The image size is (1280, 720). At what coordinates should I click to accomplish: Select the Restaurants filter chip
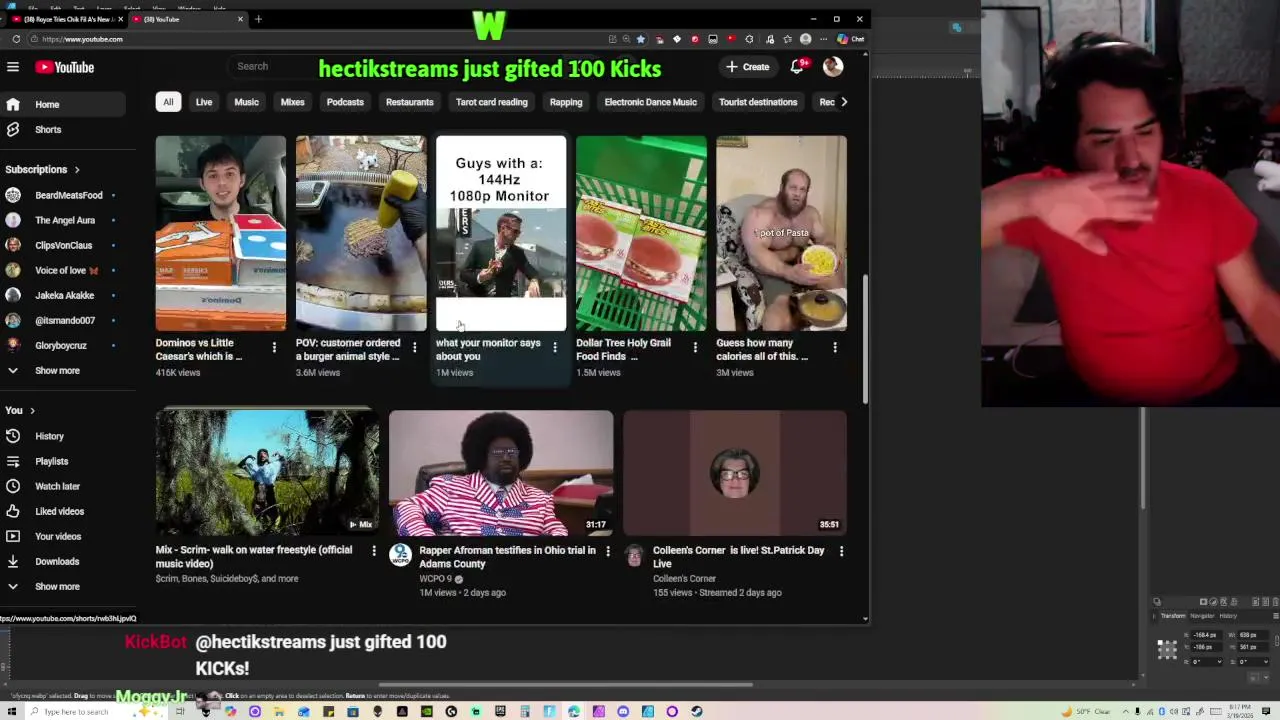click(x=410, y=102)
